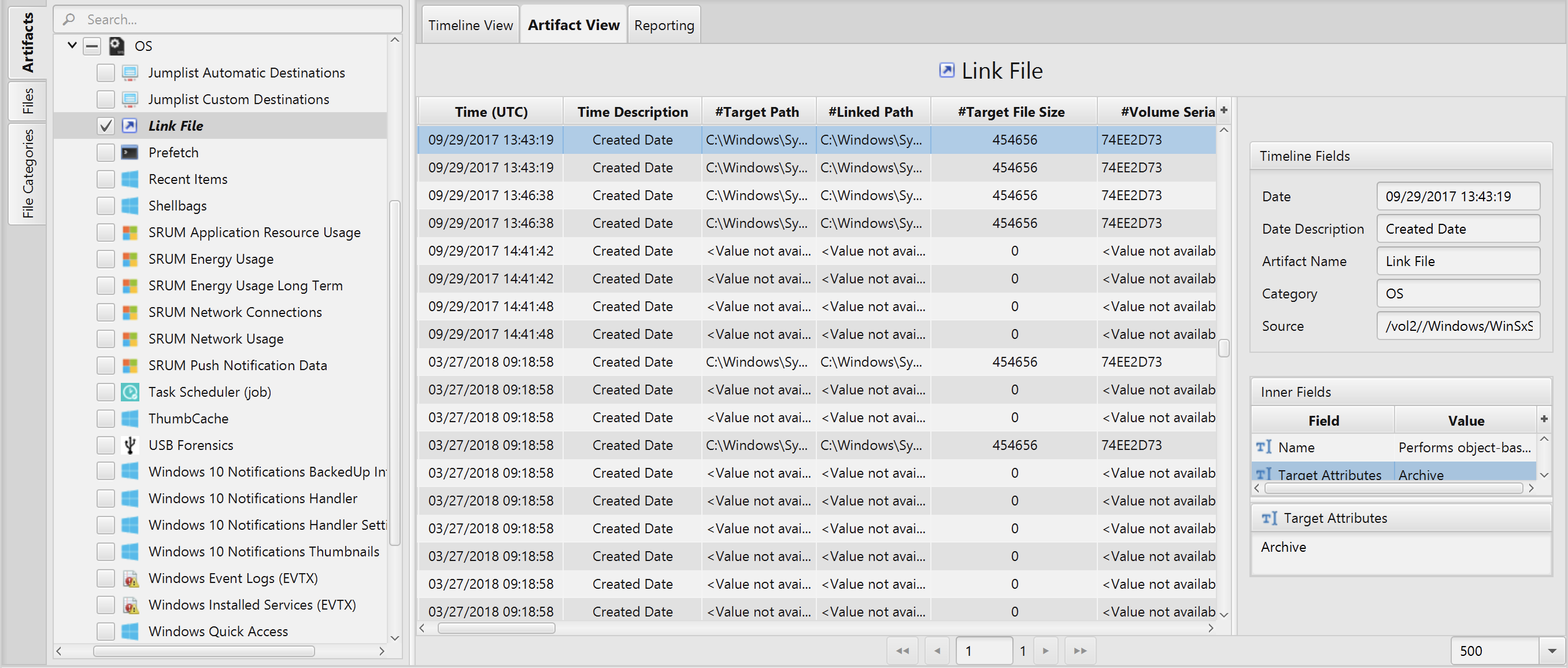Screen dimensions: 1568x668
Task: Click the artifact list horizontal scrollbar
Action: tap(204, 650)
